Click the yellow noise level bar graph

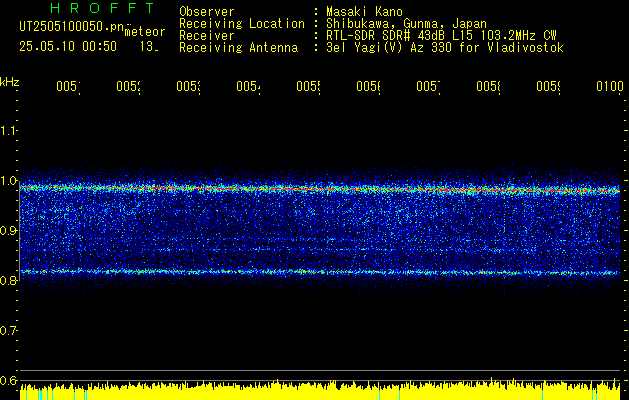(320, 391)
